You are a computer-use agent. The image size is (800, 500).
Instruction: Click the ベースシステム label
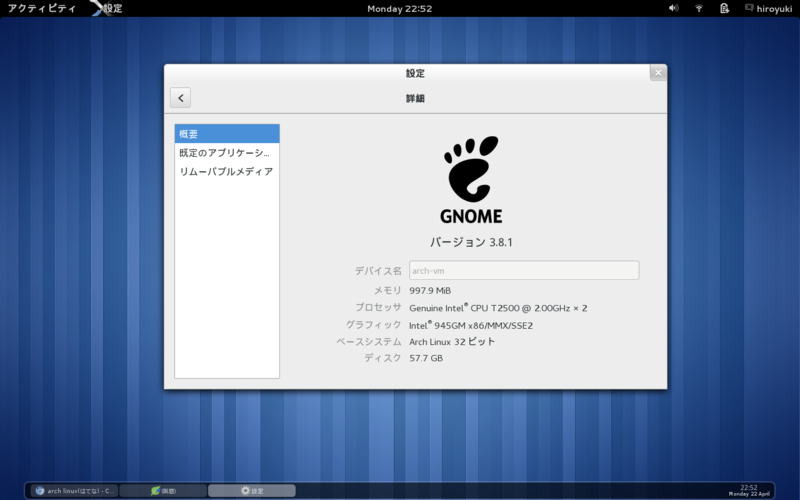coord(369,342)
